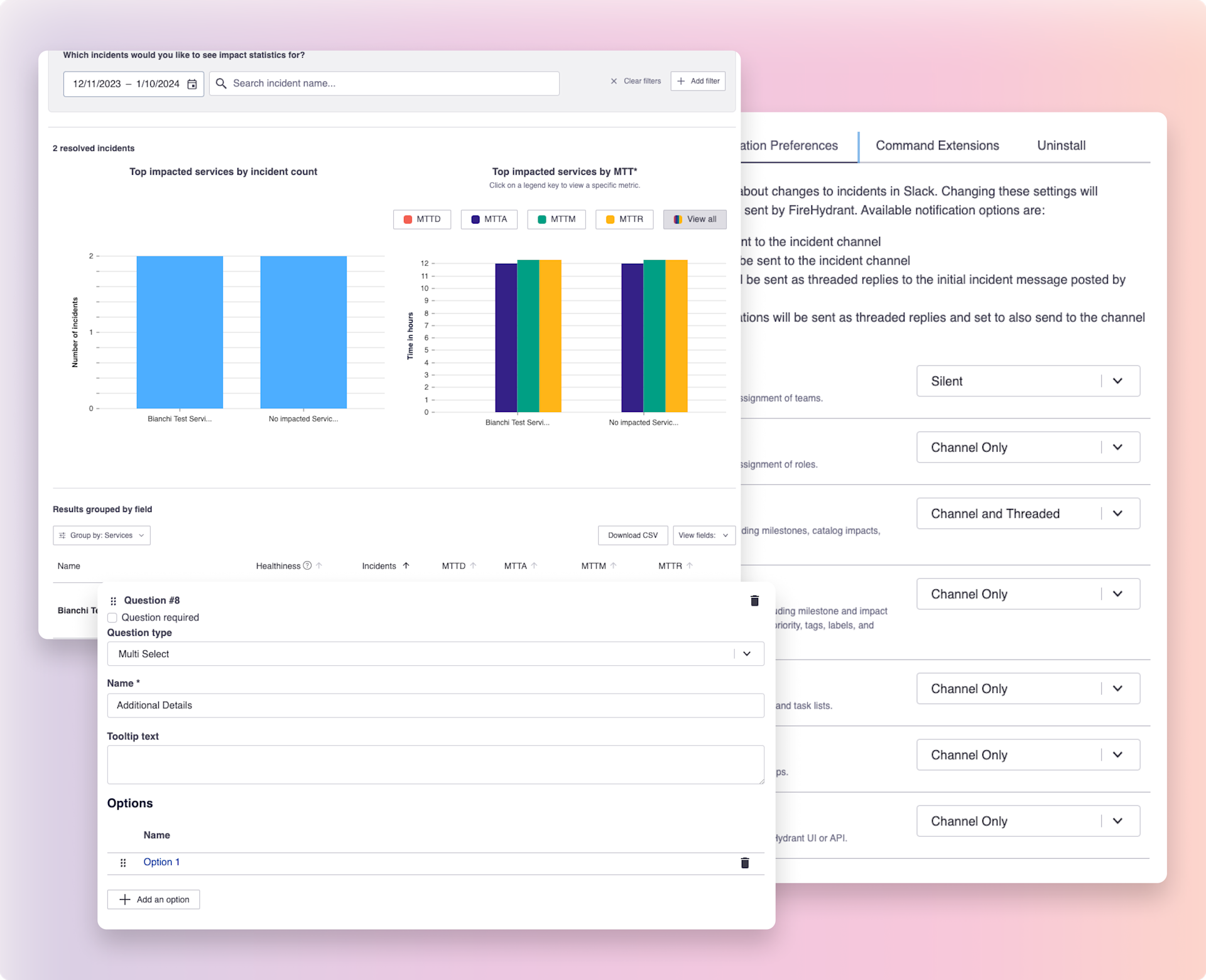
Task: Open the Group by: Services dropdown
Action: (102, 535)
